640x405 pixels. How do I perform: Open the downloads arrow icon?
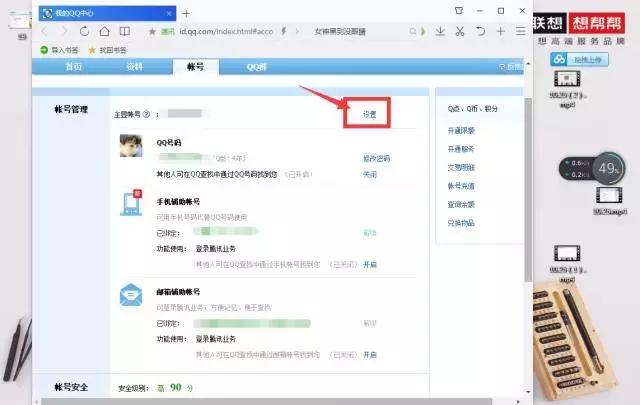click(x=440, y=31)
